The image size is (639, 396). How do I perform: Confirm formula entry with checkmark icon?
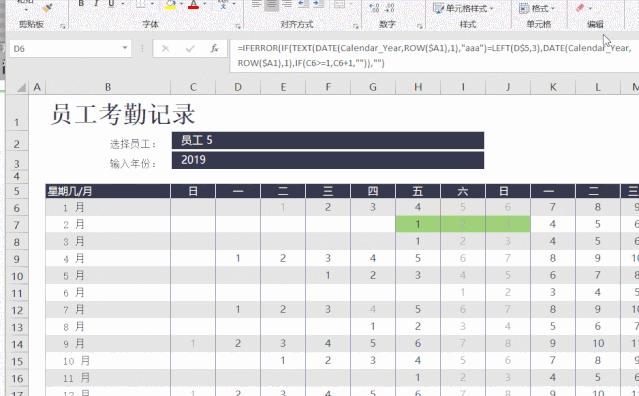[x=190, y=49]
